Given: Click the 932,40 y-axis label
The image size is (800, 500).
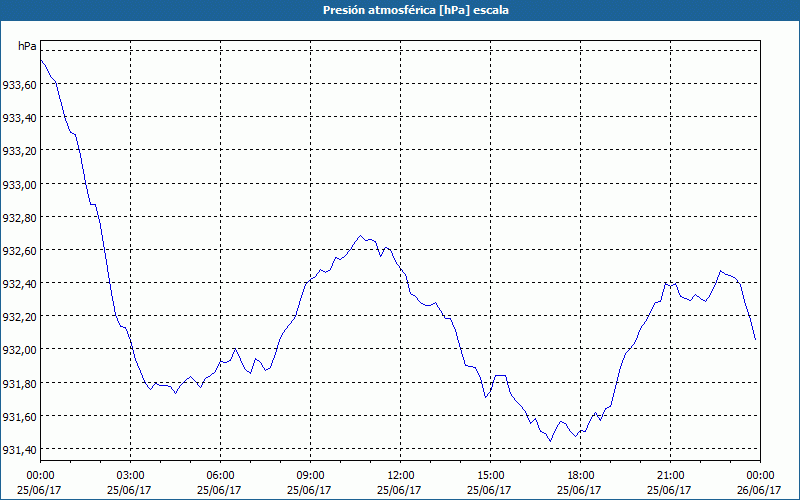Looking at the screenshot, I should coord(19,284).
